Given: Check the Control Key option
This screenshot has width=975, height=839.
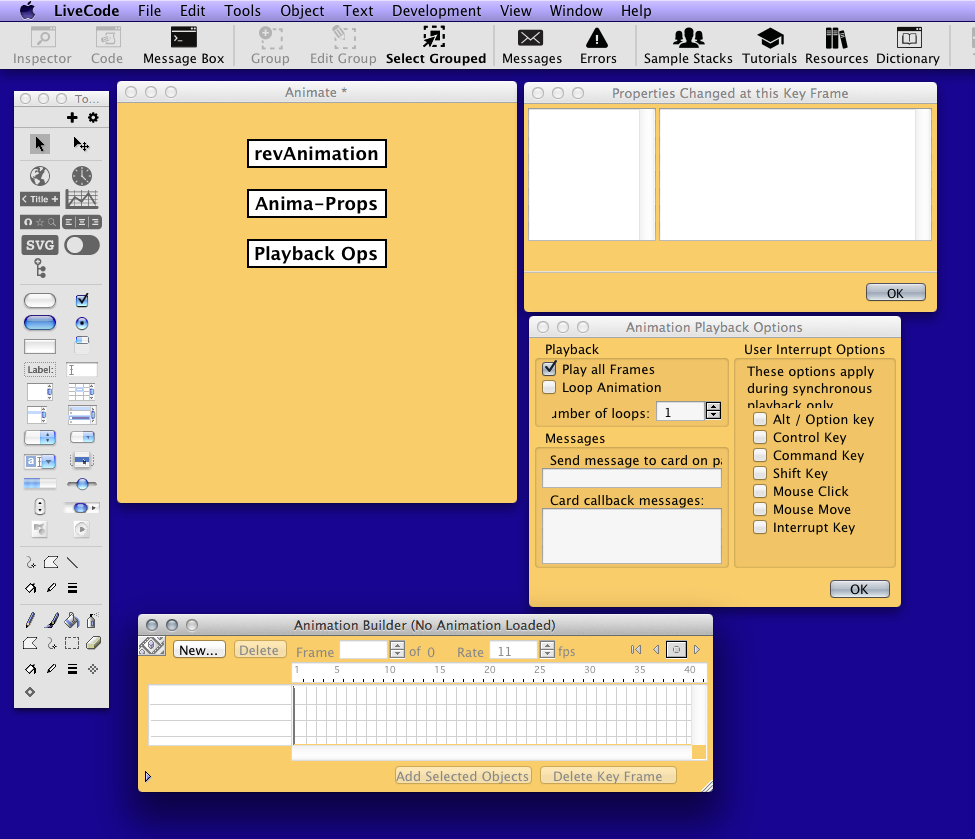Looking at the screenshot, I should (x=760, y=437).
